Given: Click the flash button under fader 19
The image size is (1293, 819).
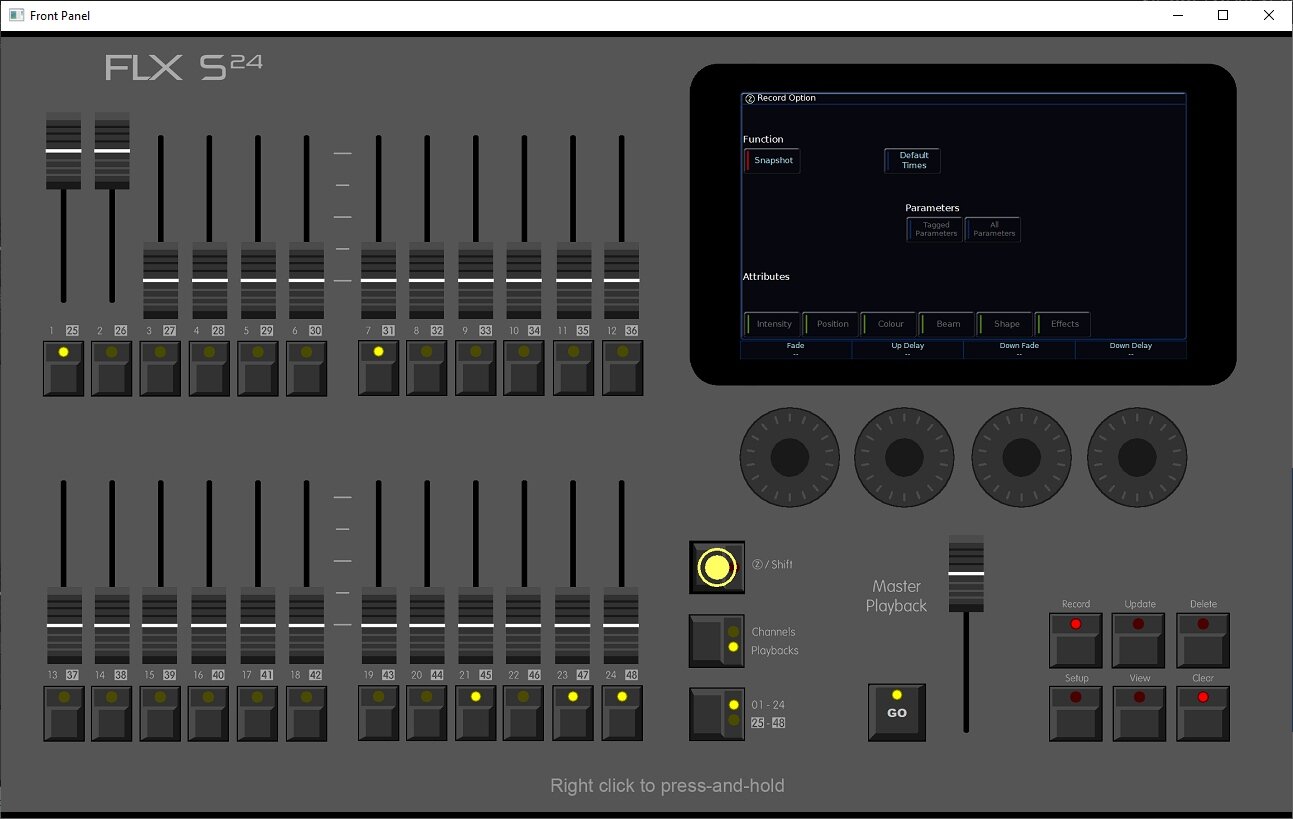Looking at the screenshot, I should (378, 713).
